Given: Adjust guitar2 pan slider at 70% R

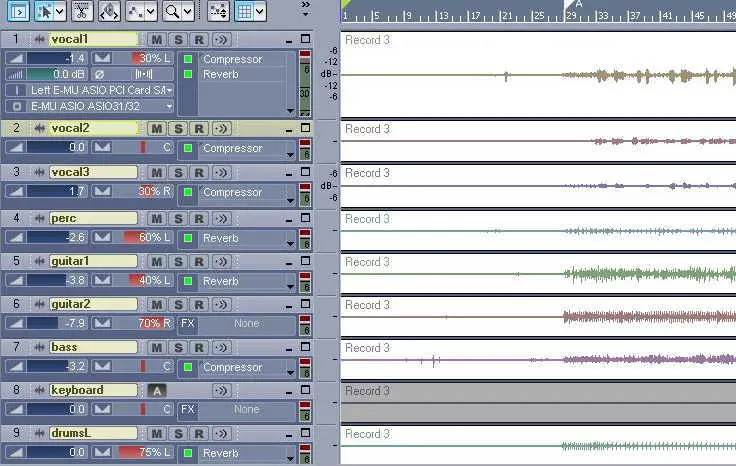Looking at the screenshot, I should click(x=144, y=323).
